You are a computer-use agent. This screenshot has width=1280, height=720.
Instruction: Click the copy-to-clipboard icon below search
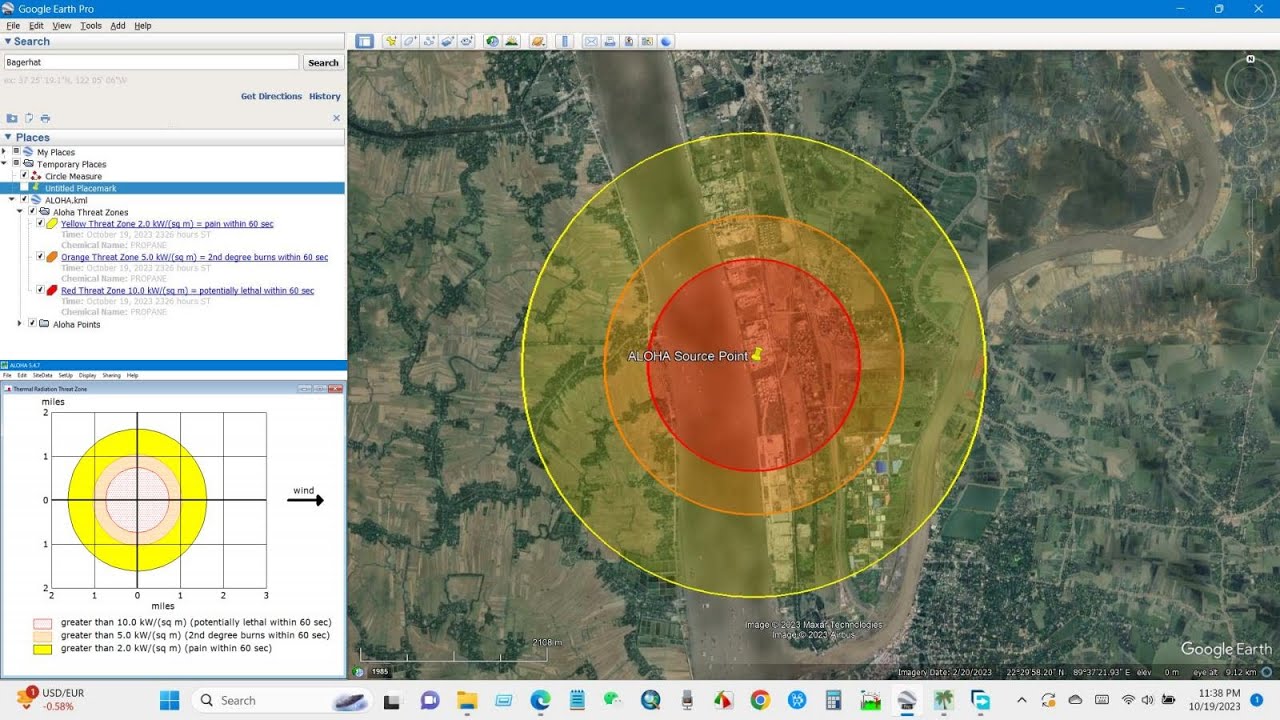tap(29, 118)
